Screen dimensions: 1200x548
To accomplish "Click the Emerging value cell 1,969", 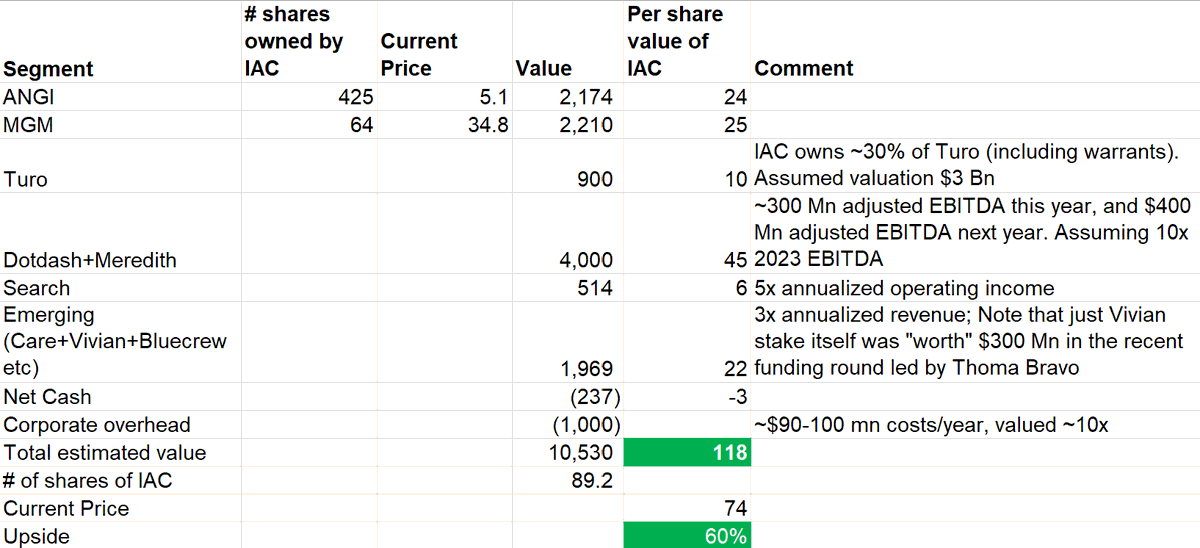I will pyautogui.click(x=566, y=342).
